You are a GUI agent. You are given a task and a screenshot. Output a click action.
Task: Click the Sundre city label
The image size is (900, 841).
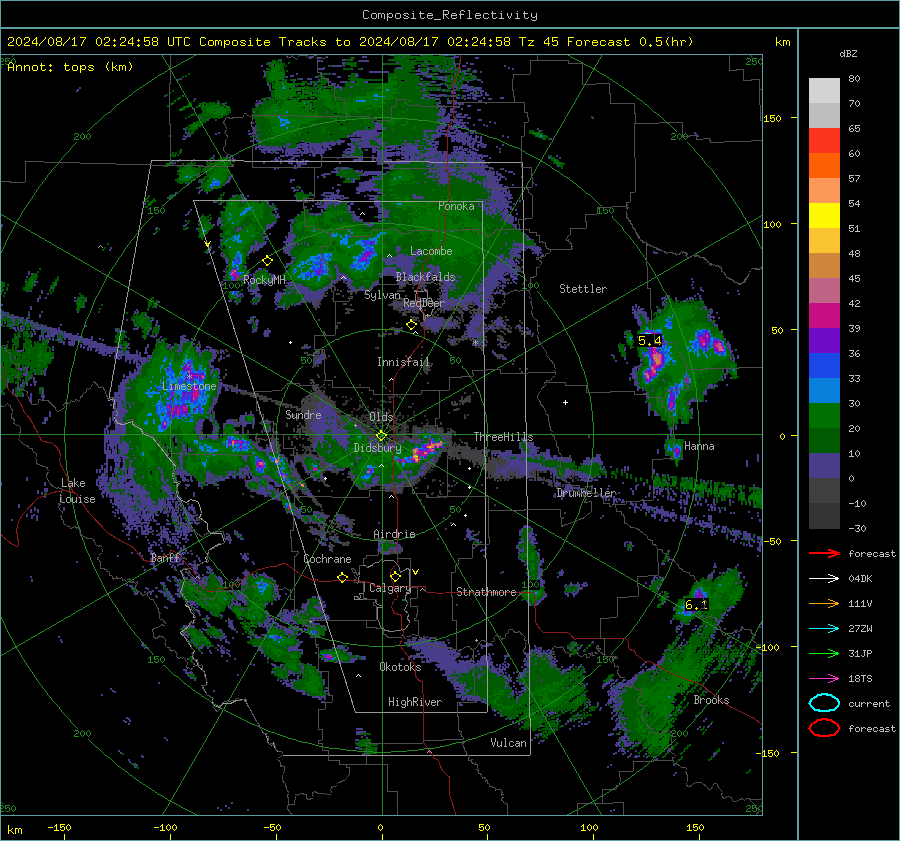[303, 414]
